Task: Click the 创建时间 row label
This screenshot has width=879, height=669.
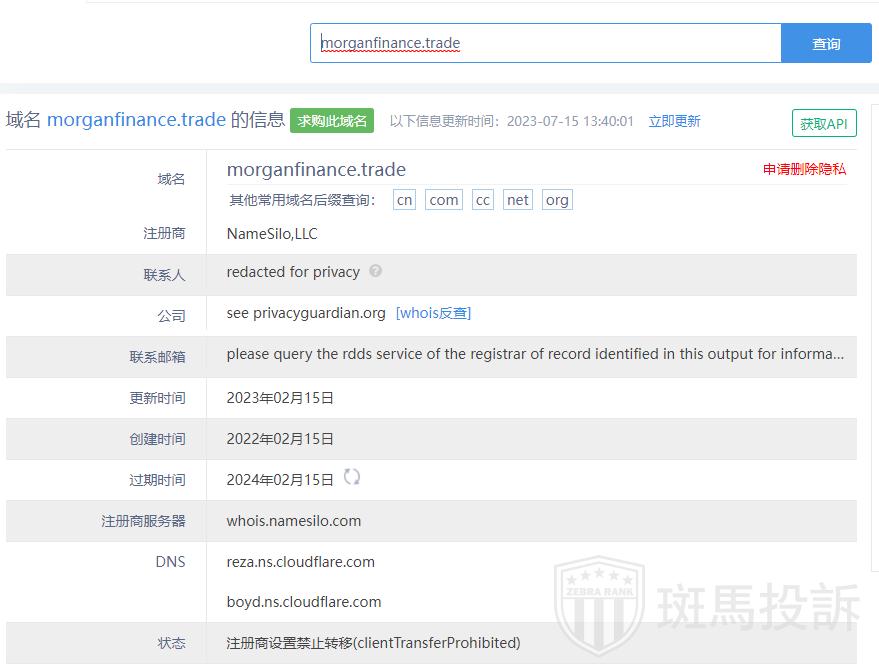Action: pyautogui.click(x=158, y=439)
